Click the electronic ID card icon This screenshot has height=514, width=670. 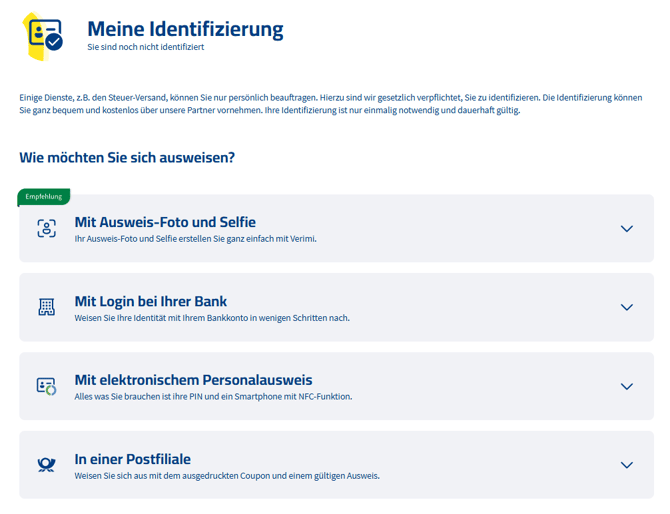47,386
